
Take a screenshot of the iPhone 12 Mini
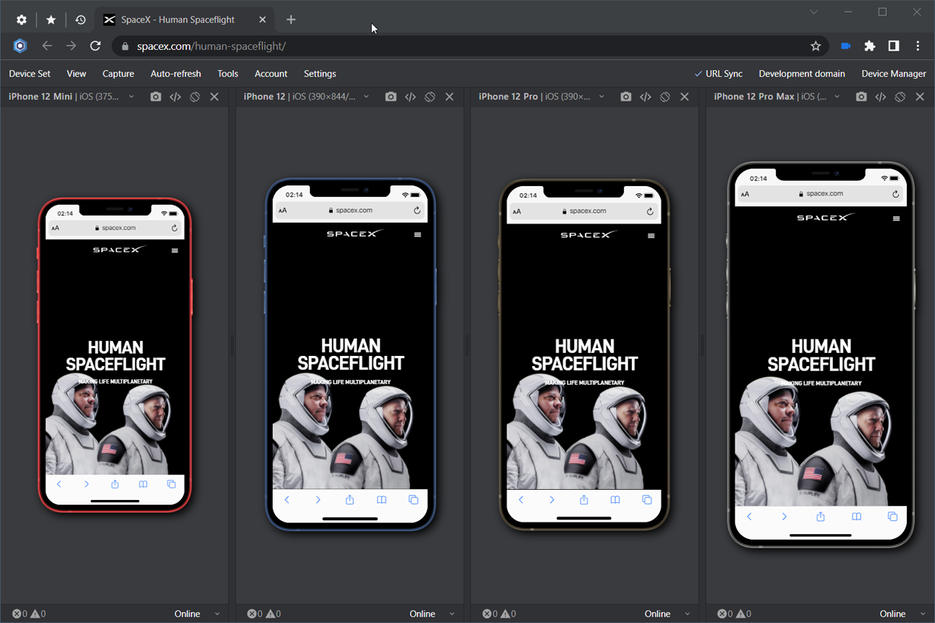point(155,97)
